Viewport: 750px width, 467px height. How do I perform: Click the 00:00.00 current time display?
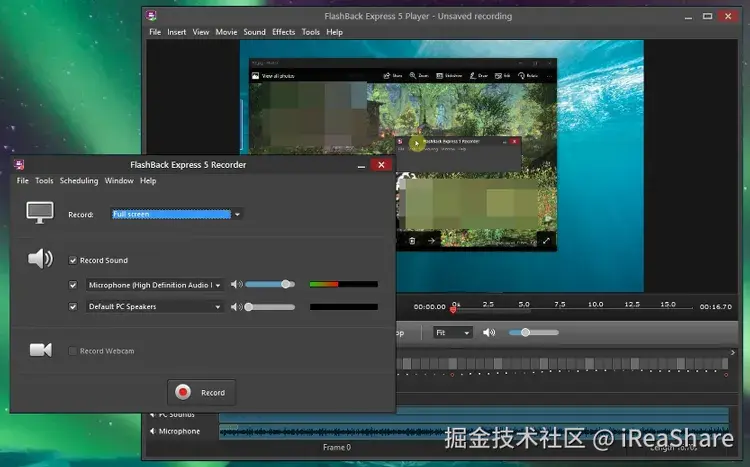coord(430,307)
